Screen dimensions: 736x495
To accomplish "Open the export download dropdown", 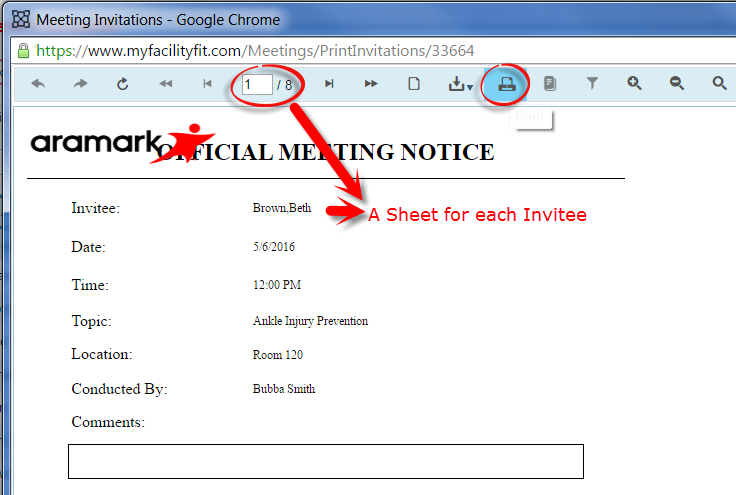I will coord(460,85).
